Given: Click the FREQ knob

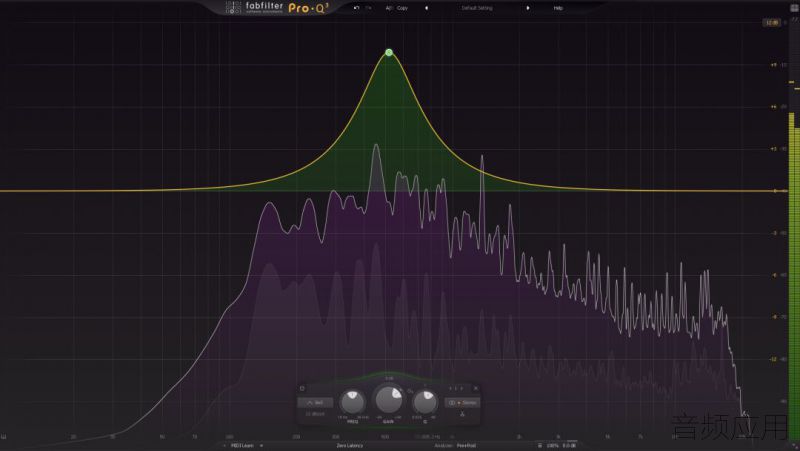Looking at the screenshot, I should click(x=353, y=402).
